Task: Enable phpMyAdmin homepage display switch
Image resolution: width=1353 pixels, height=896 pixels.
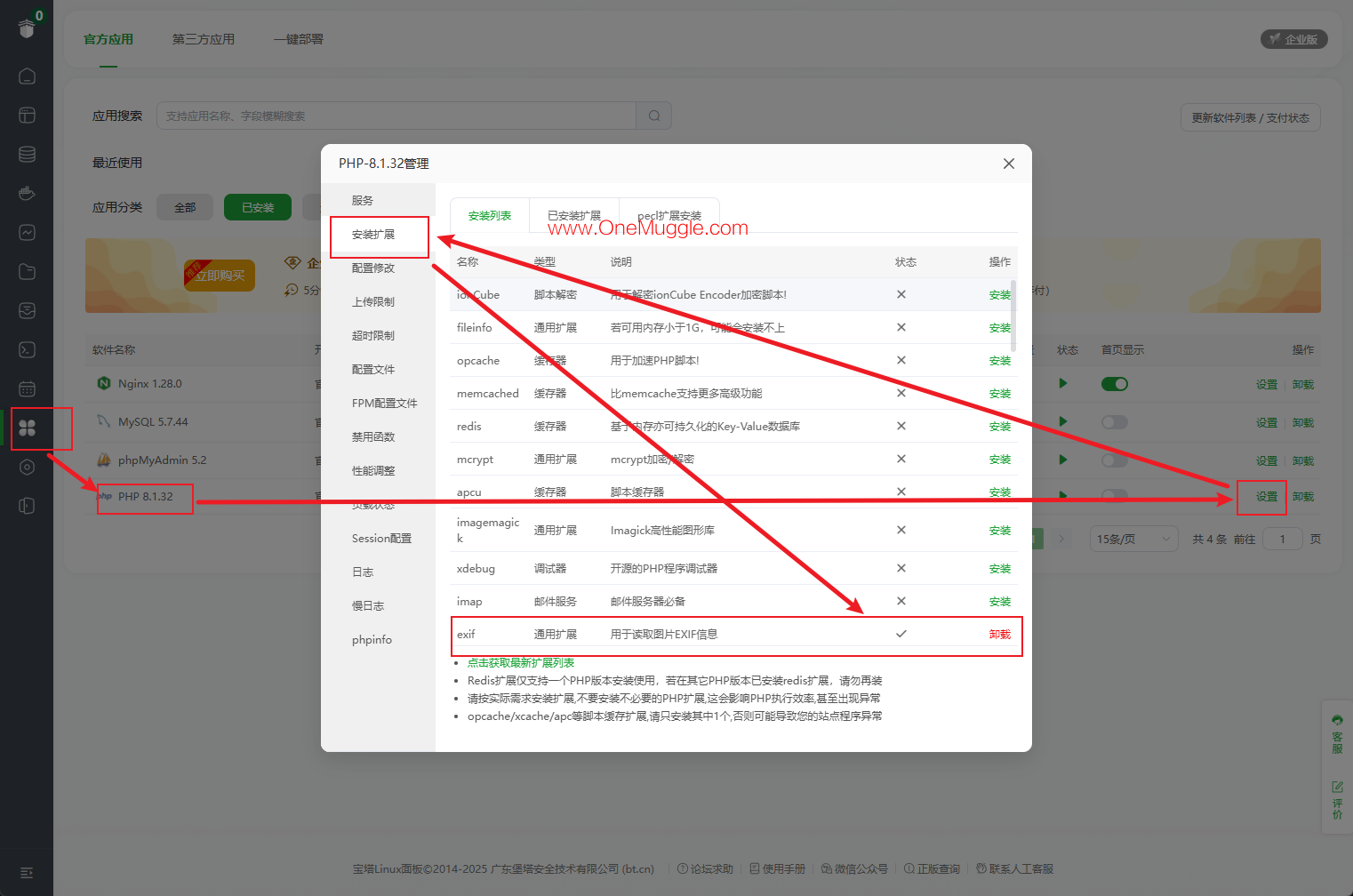Action: coord(1114,460)
